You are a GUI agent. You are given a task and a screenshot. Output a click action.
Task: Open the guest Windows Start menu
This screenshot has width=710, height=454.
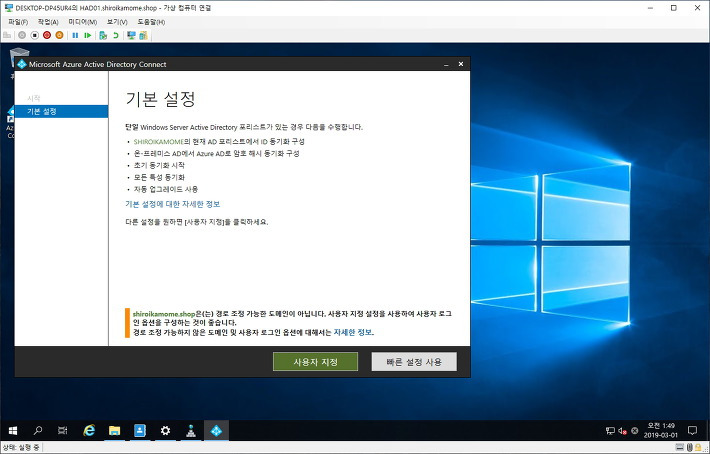pos(13,430)
